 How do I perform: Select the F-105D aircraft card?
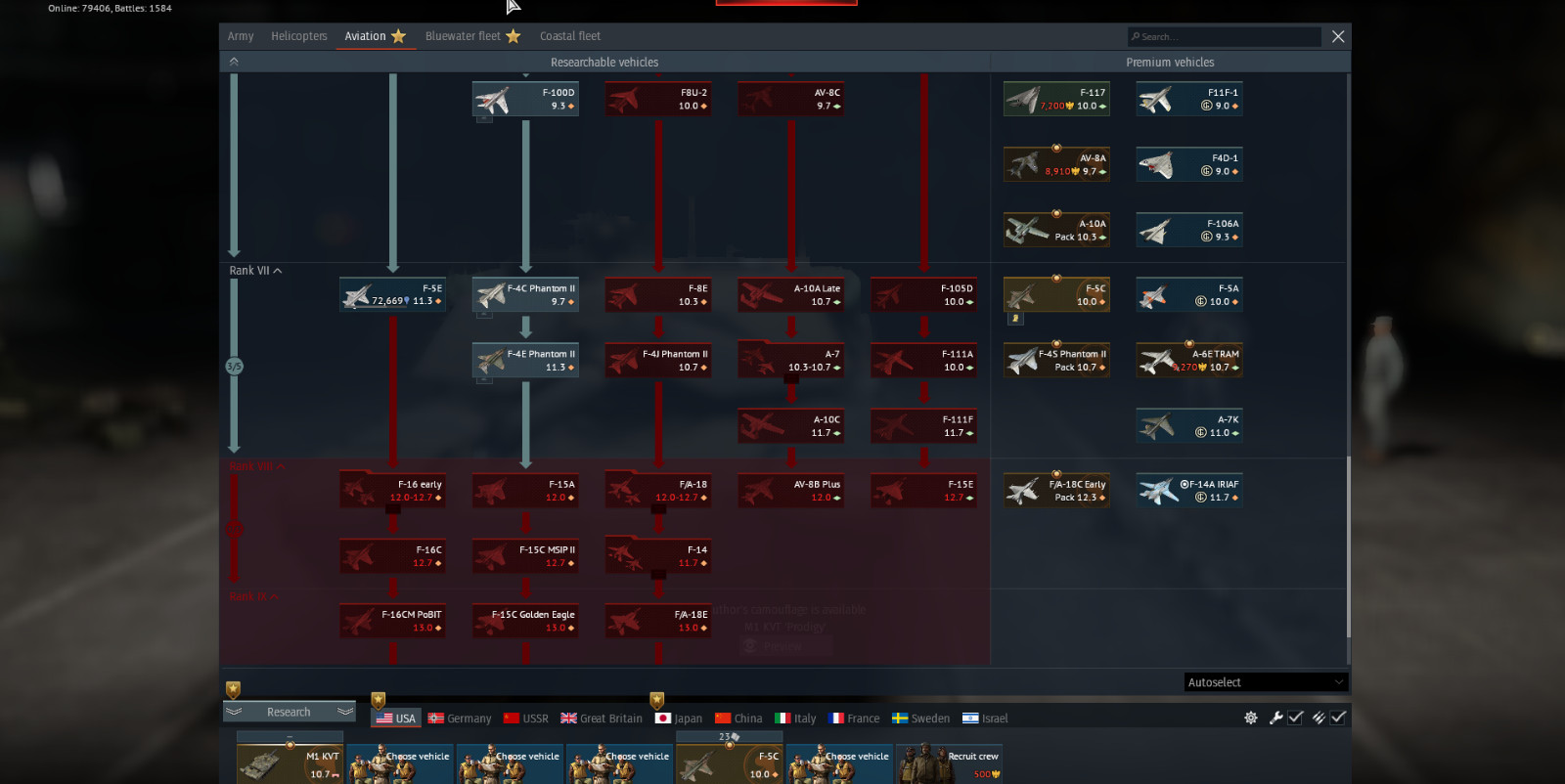click(x=924, y=294)
